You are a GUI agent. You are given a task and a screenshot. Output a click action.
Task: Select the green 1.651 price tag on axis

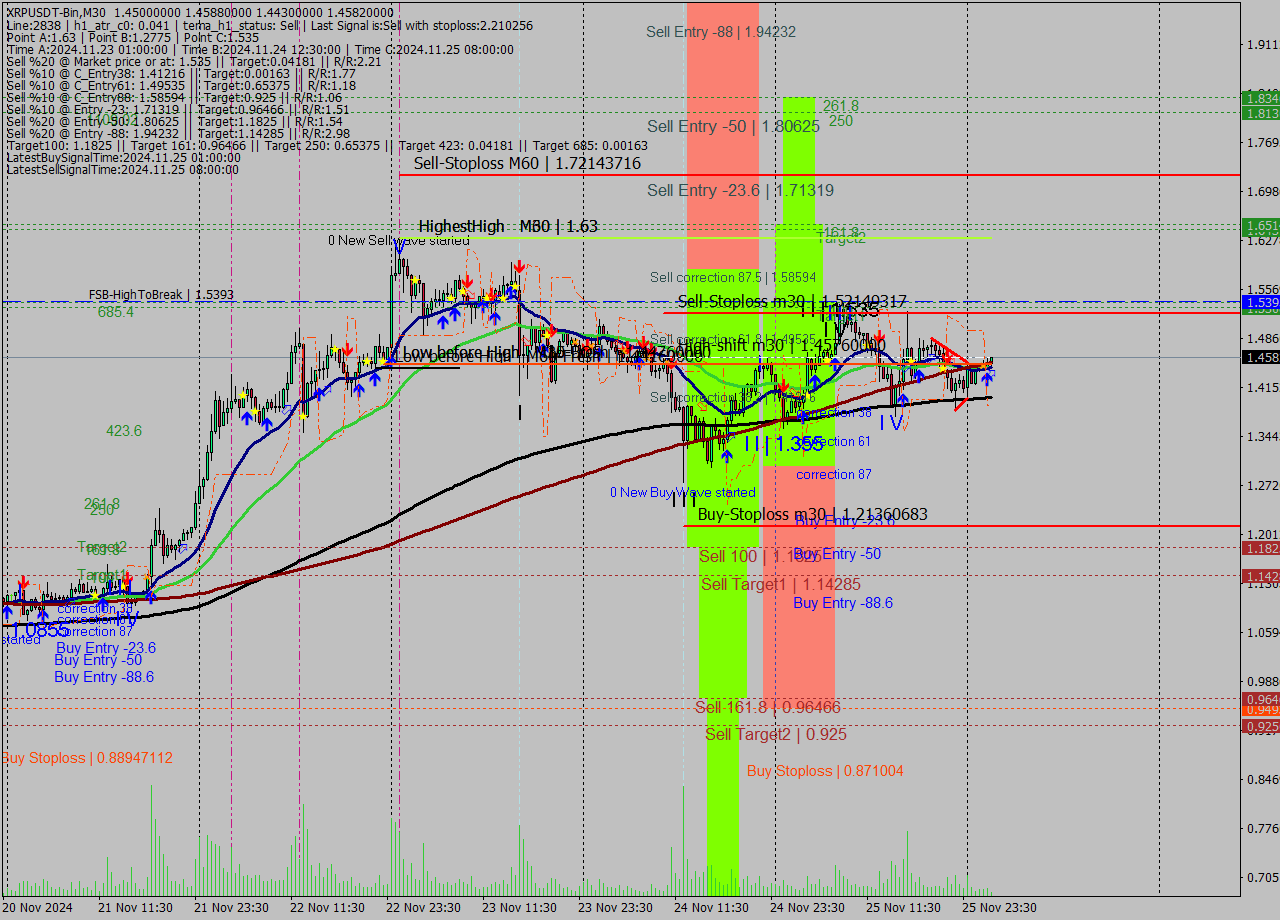[1261, 226]
